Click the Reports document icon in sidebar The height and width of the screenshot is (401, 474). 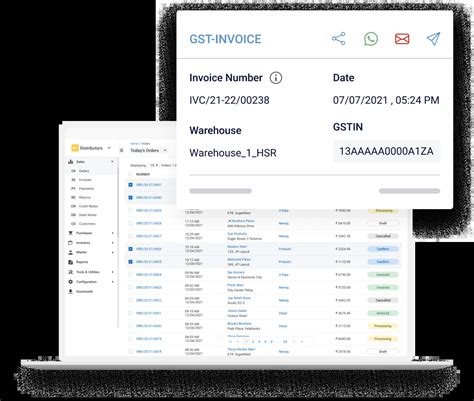(71, 262)
